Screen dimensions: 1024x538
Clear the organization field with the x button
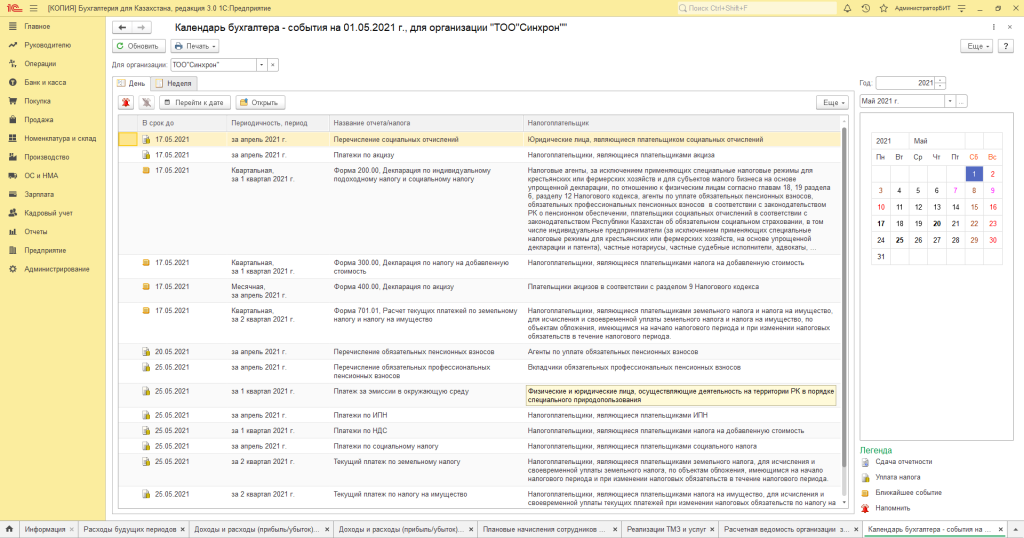273,64
